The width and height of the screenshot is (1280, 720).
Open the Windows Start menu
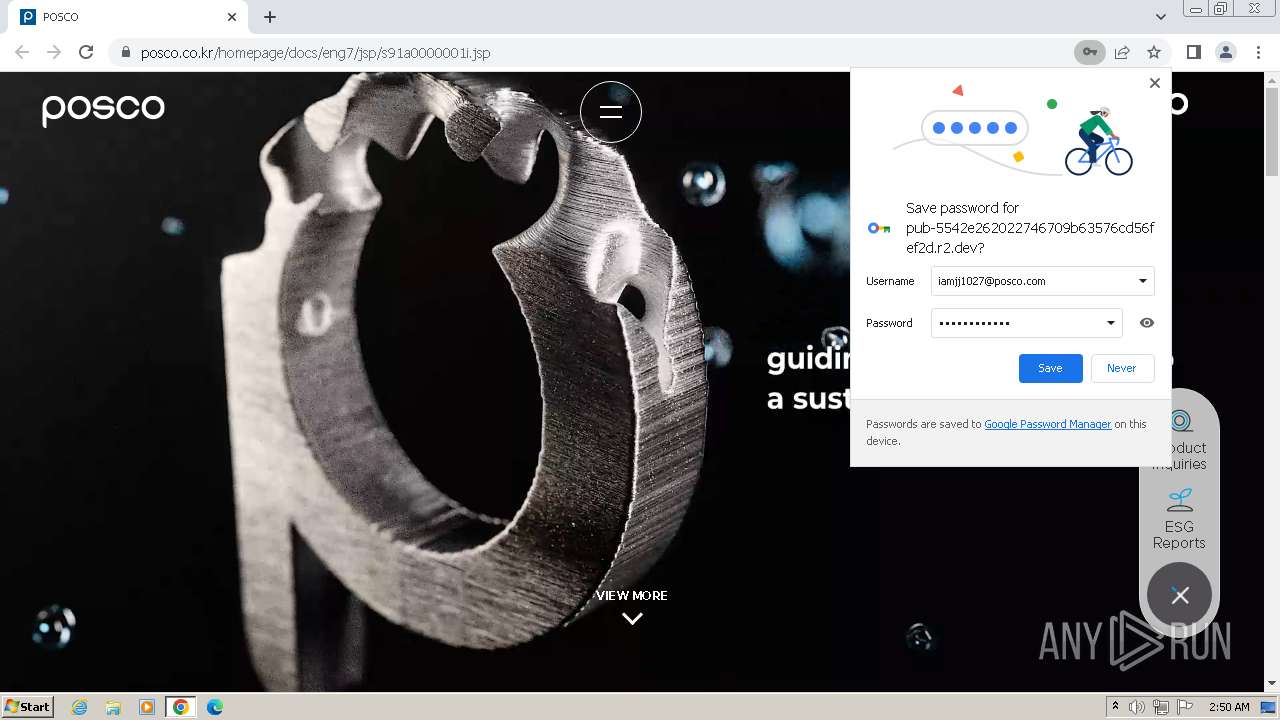28,706
